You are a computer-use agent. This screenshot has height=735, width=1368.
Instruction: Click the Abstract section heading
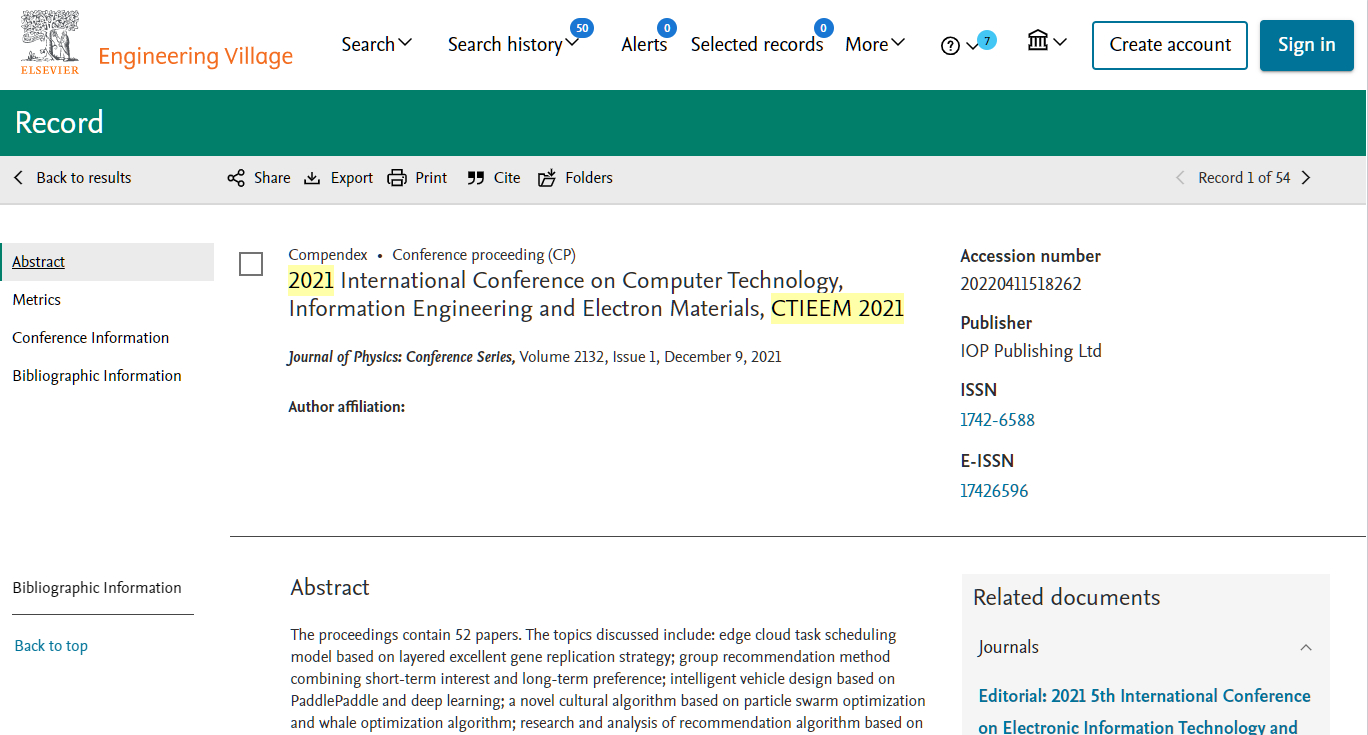(x=330, y=587)
